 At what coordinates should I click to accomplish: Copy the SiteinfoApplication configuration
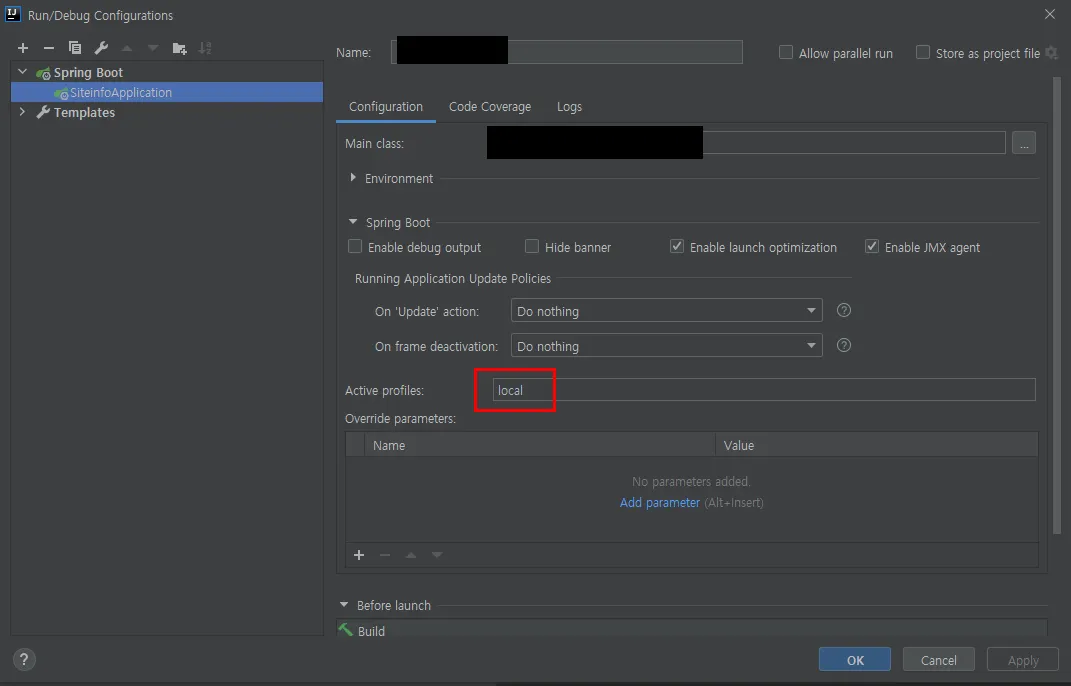click(x=74, y=47)
